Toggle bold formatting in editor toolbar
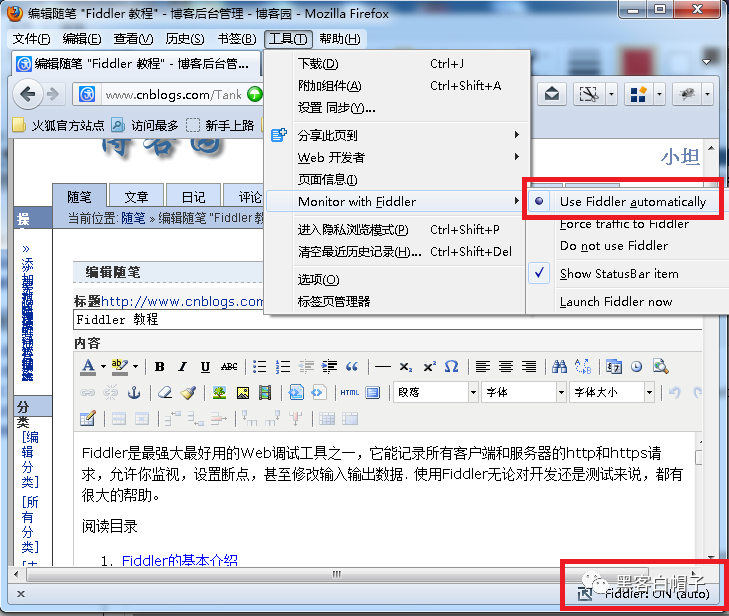This screenshot has height=616, width=729. 159,367
